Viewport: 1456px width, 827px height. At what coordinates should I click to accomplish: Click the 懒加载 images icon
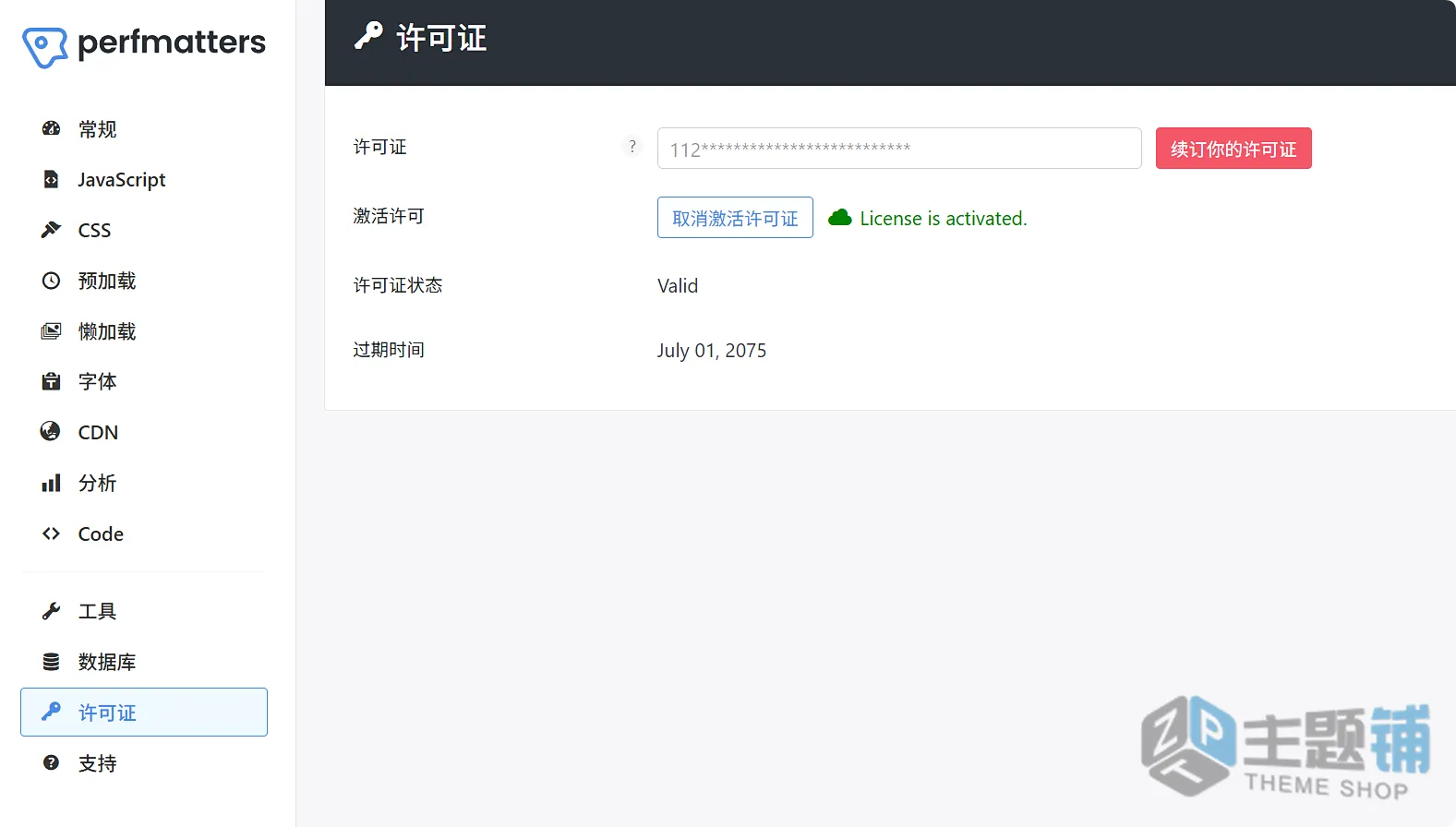click(52, 331)
